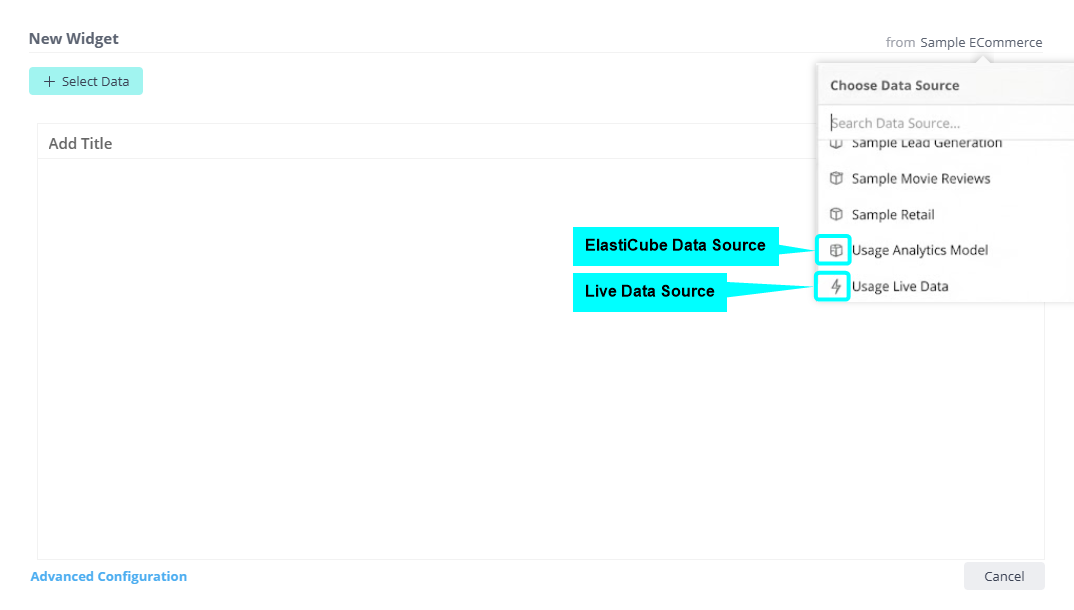Viewport: 1074px width, 610px height.
Task: Switch to Usage Live Data source
Action: point(899,287)
